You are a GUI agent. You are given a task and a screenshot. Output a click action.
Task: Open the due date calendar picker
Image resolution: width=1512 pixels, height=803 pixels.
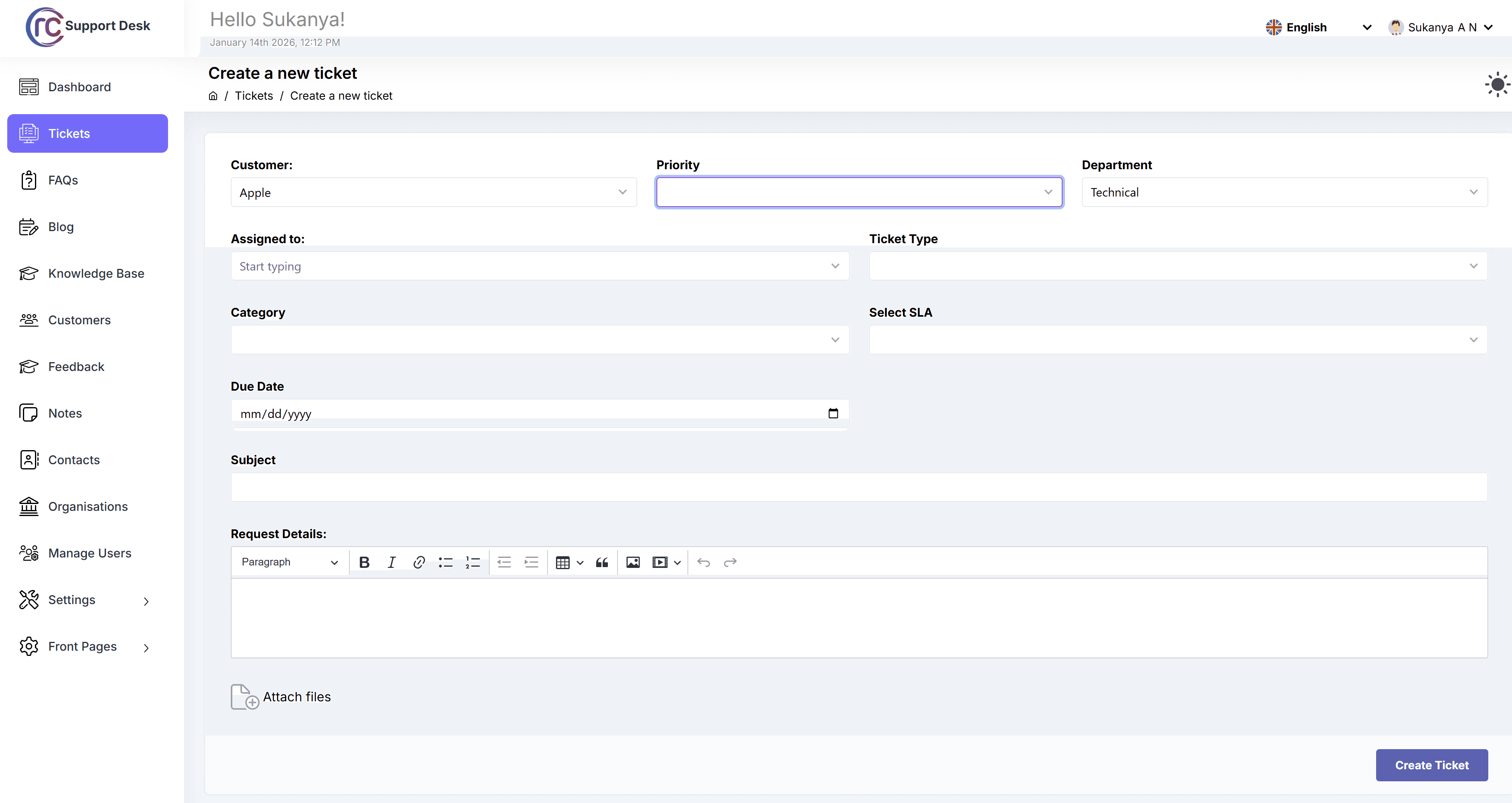click(x=833, y=413)
